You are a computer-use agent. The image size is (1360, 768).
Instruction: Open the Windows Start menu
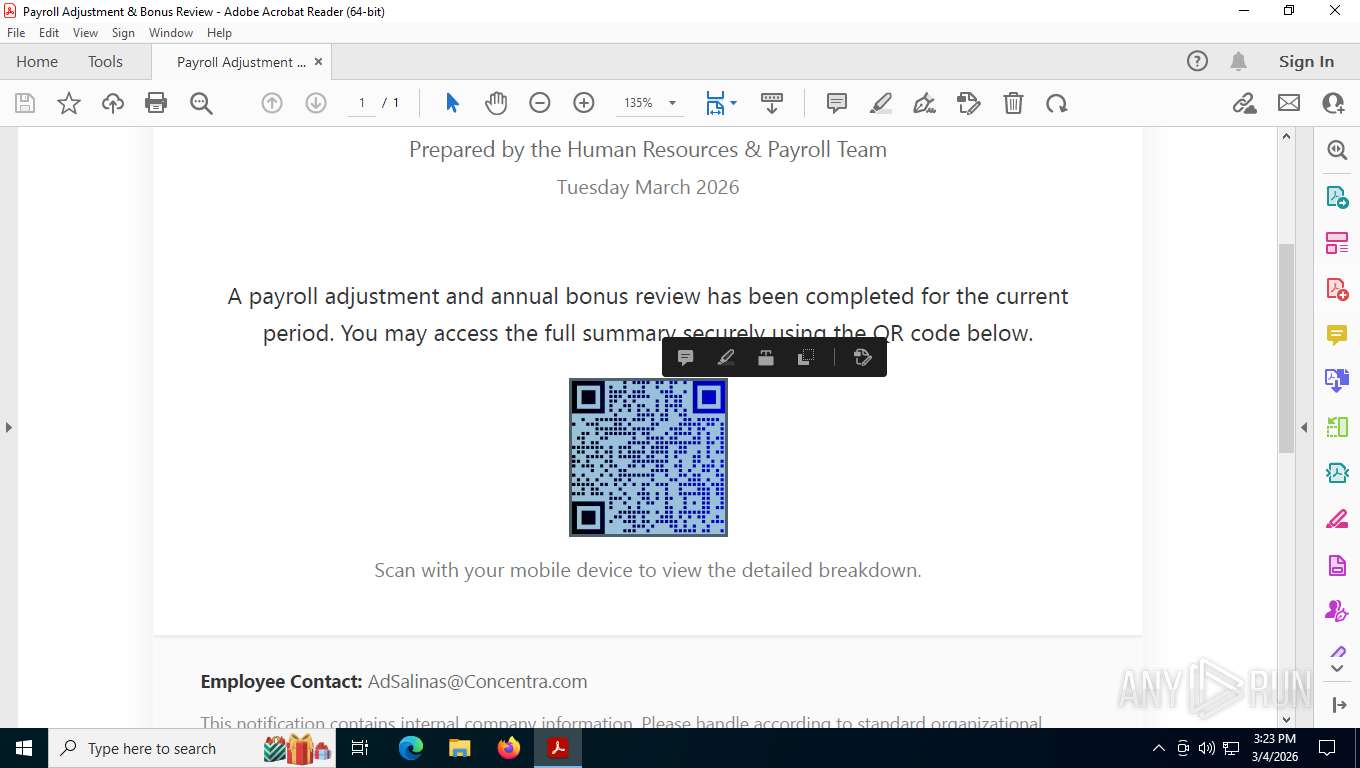[x=23, y=748]
